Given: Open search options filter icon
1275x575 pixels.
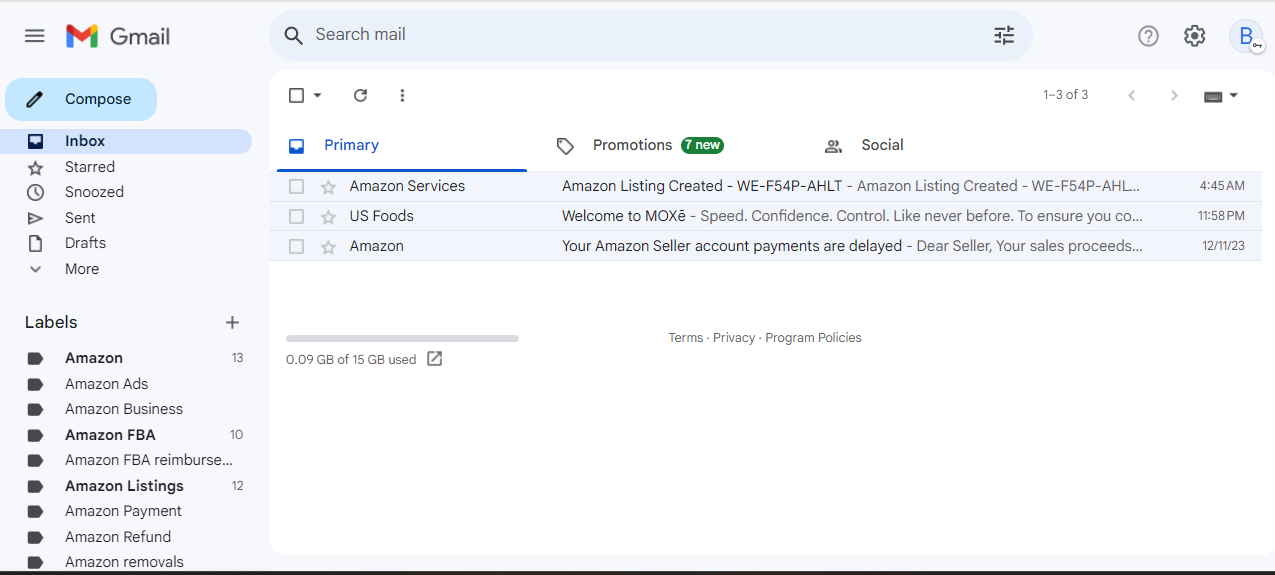Looking at the screenshot, I should click(1004, 36).
